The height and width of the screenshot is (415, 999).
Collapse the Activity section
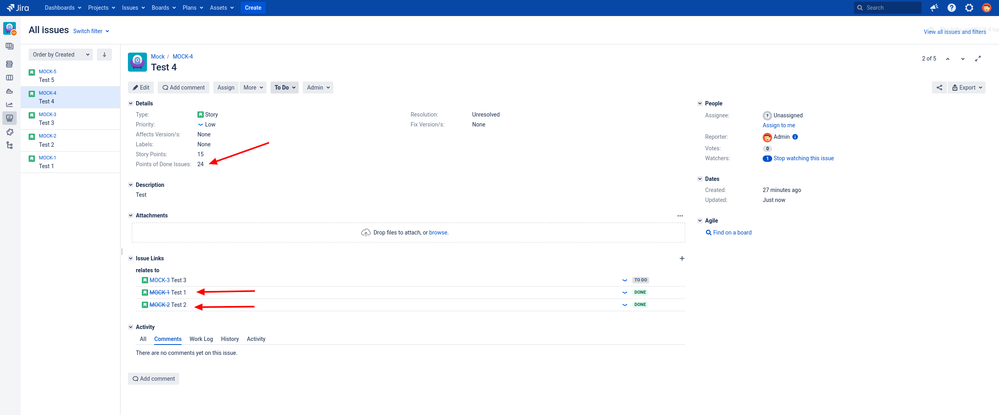[x=131, y=327]
